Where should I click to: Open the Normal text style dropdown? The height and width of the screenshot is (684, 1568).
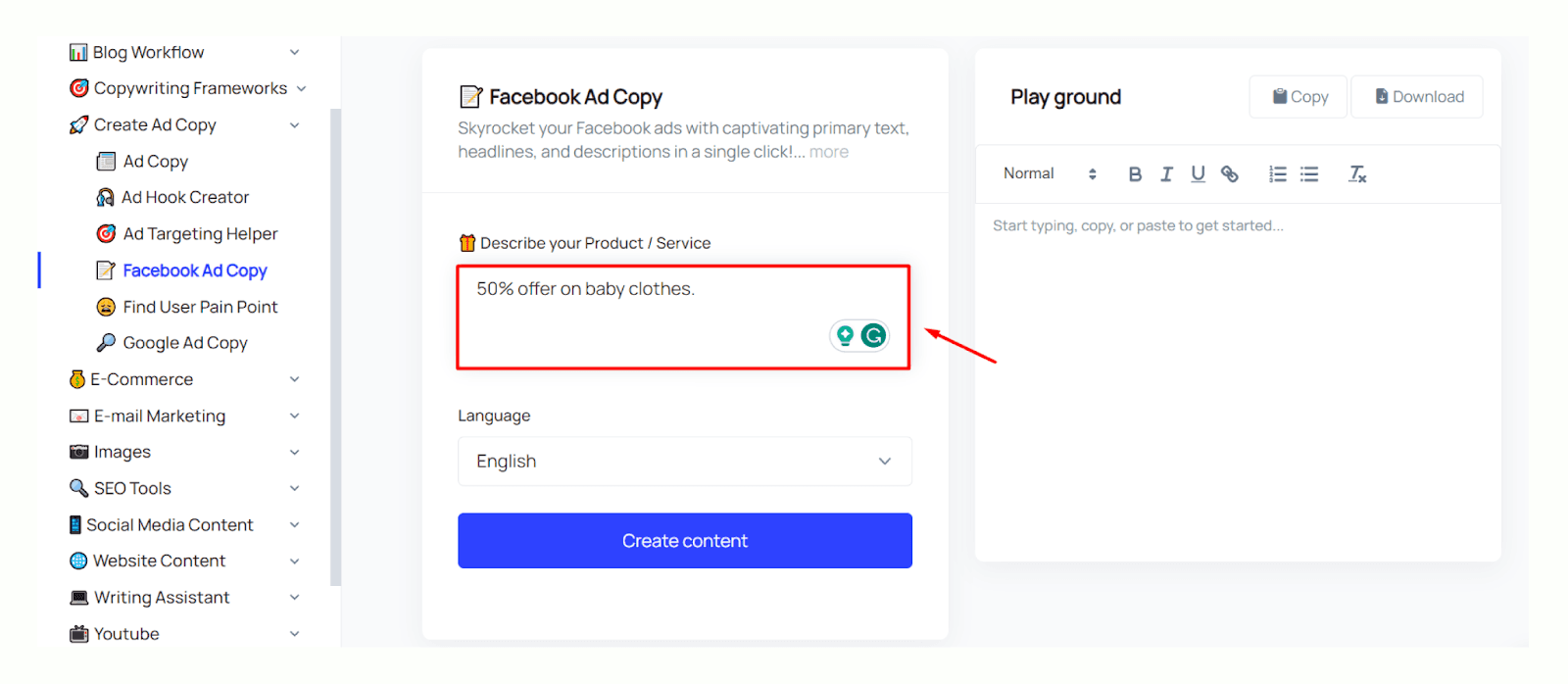(x=1049, y=173)
